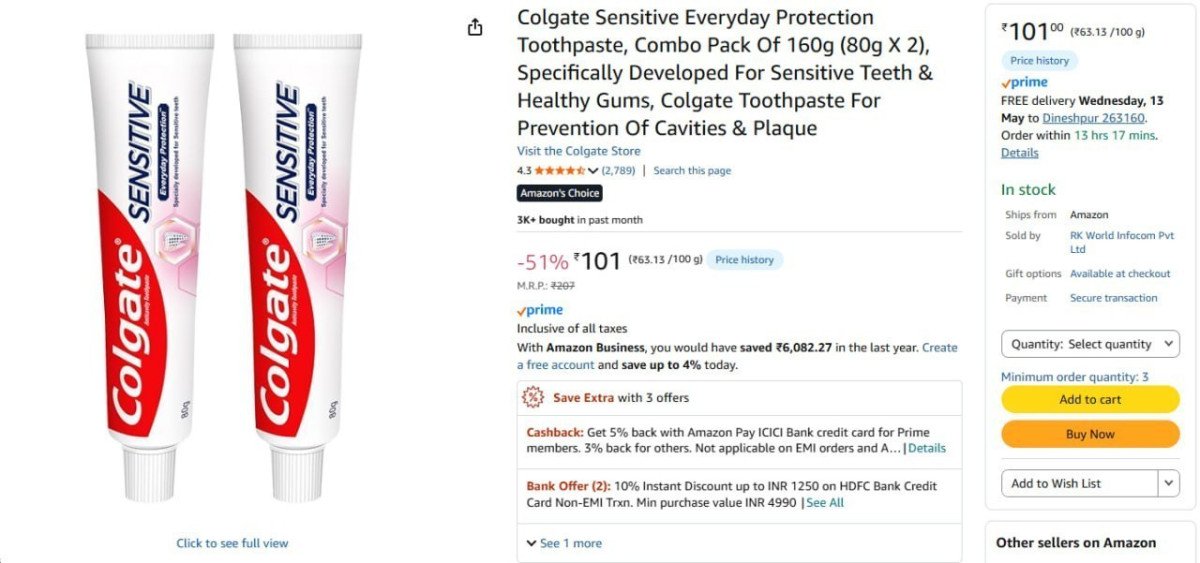Open the Quantity: Select quantity dropdown

1090,344
